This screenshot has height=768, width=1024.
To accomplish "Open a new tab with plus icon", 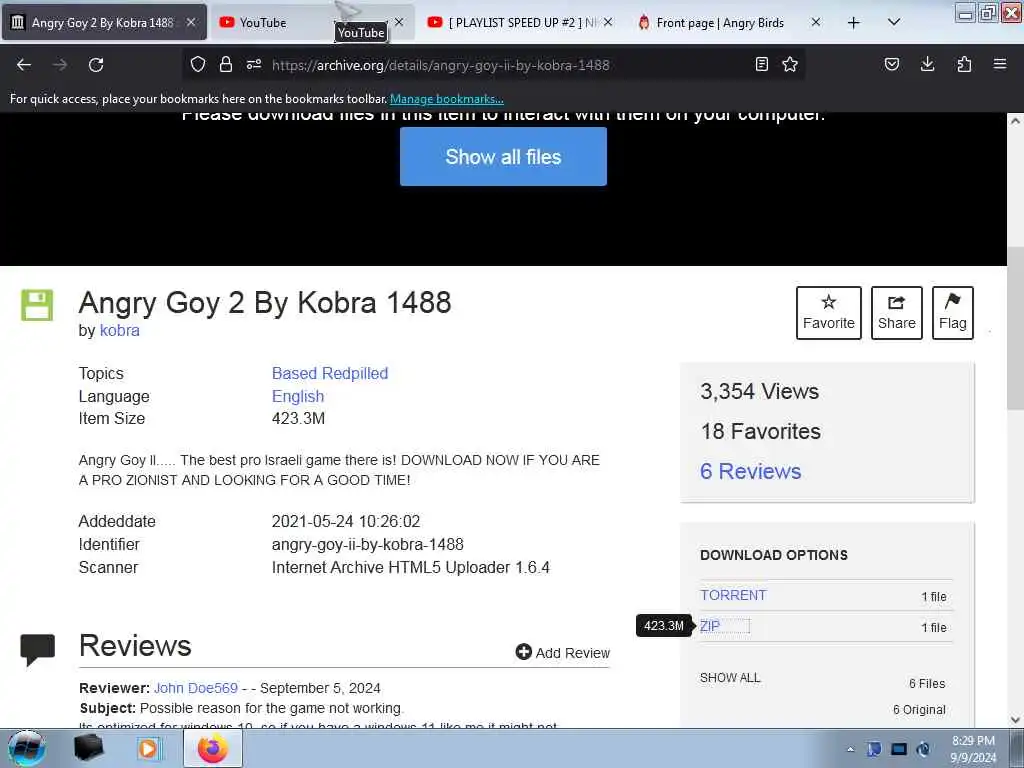I will (854, 23).
